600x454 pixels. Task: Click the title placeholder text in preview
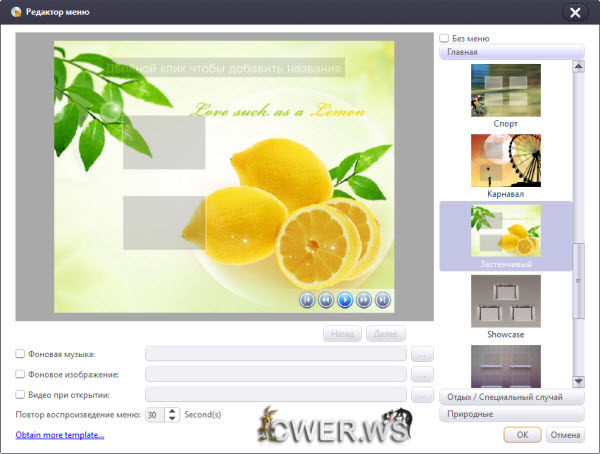[x=224, y=69]
